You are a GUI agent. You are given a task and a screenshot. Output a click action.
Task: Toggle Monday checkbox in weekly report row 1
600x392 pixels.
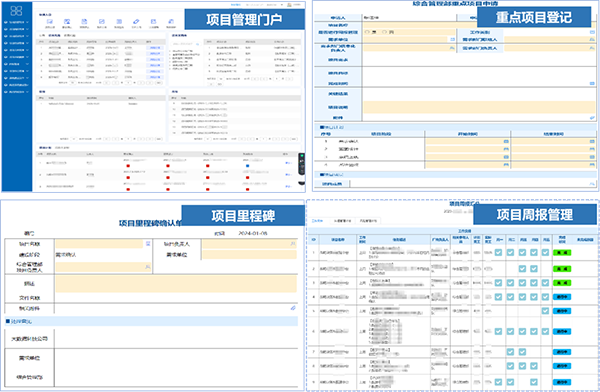[x=498, y=252]
